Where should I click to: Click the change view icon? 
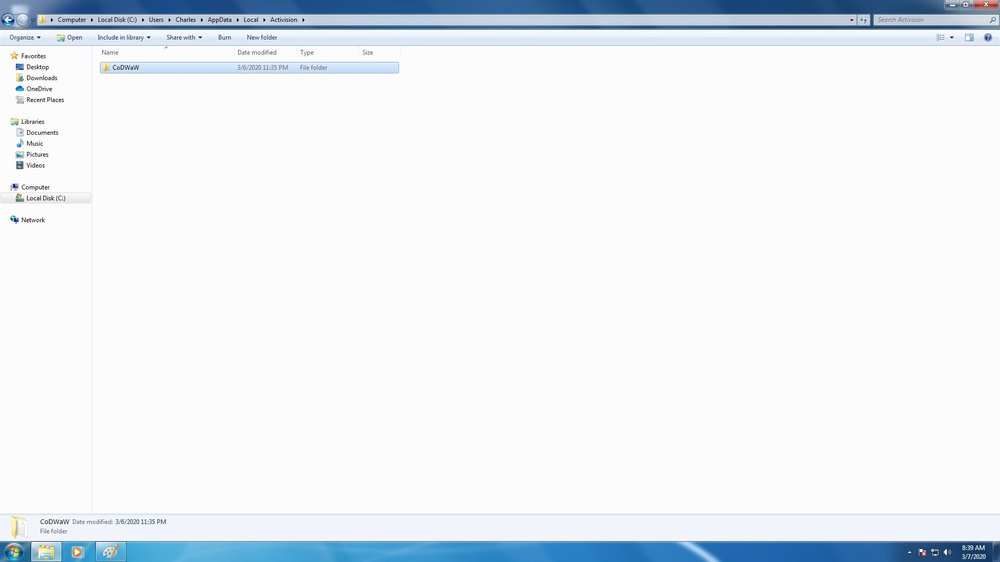(941, 38)
